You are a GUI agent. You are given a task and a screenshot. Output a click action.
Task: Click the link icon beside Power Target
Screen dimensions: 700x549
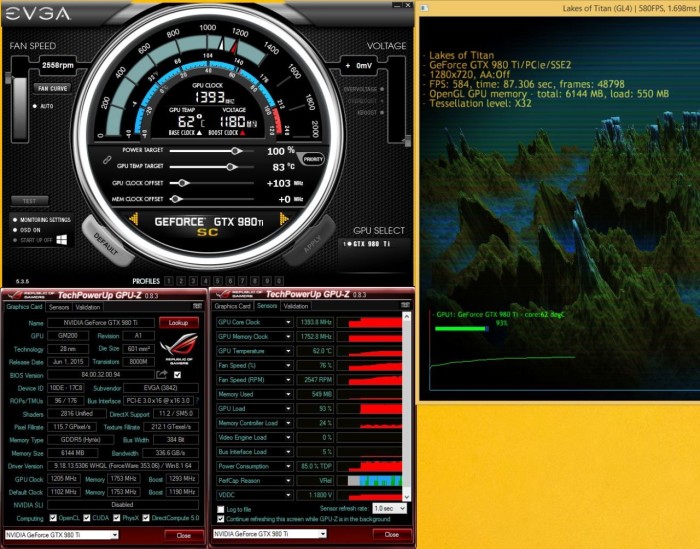(107, 159)
